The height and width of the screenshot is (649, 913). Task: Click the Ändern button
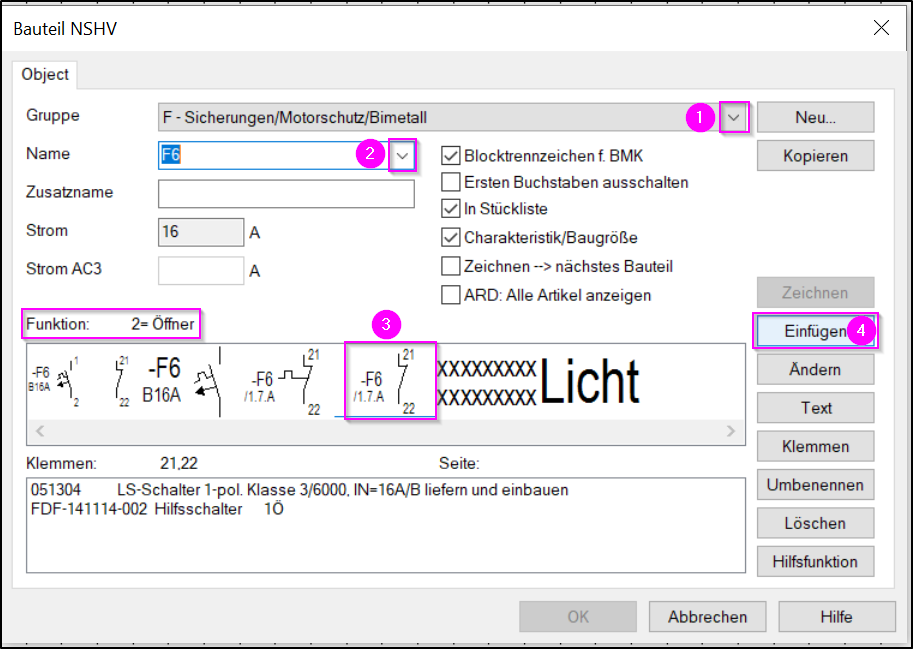click(815, 370)
